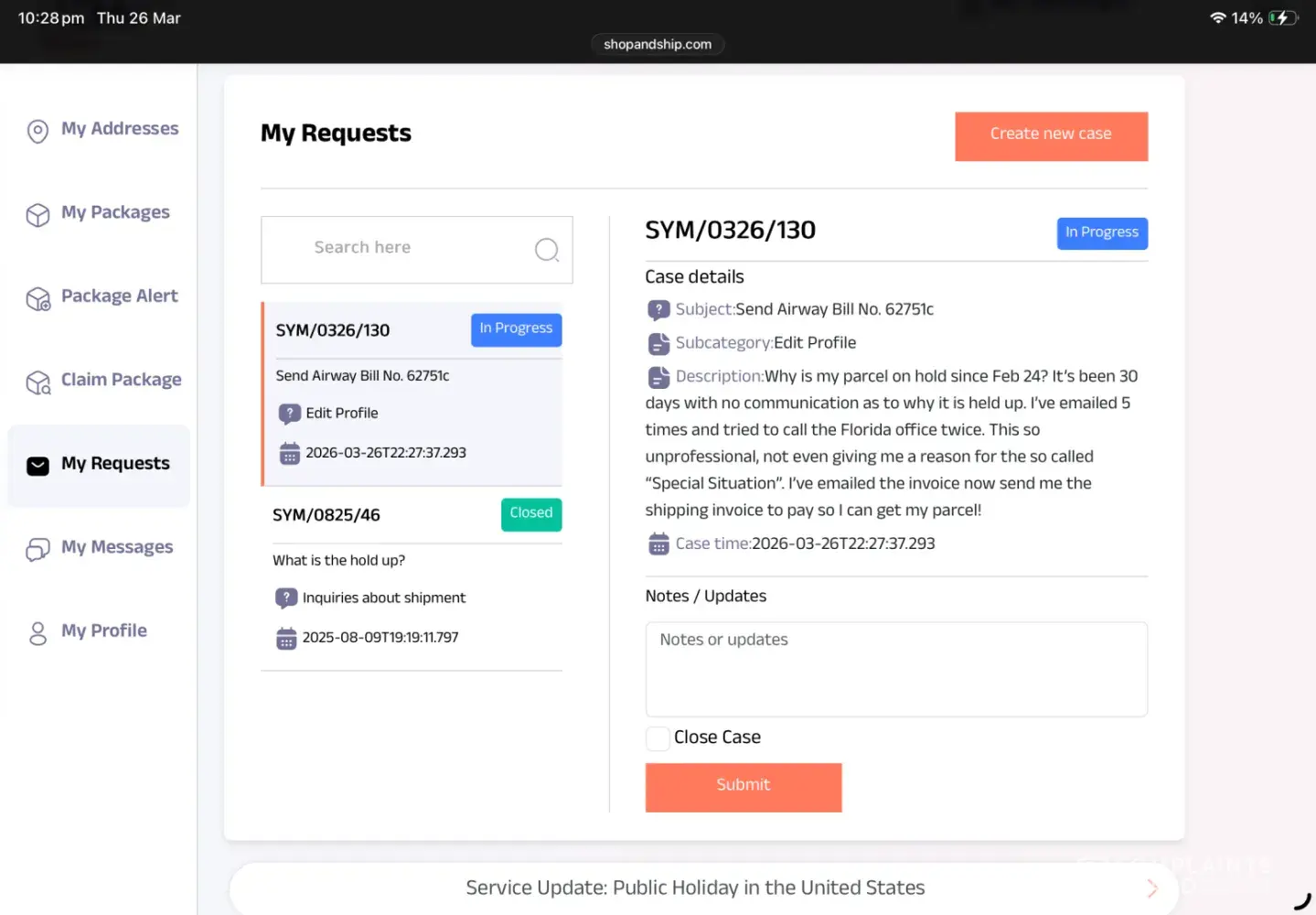Click the My Requests envelope icon
1316x915 pixels.
pyautogui.click(x=37, y=466)
